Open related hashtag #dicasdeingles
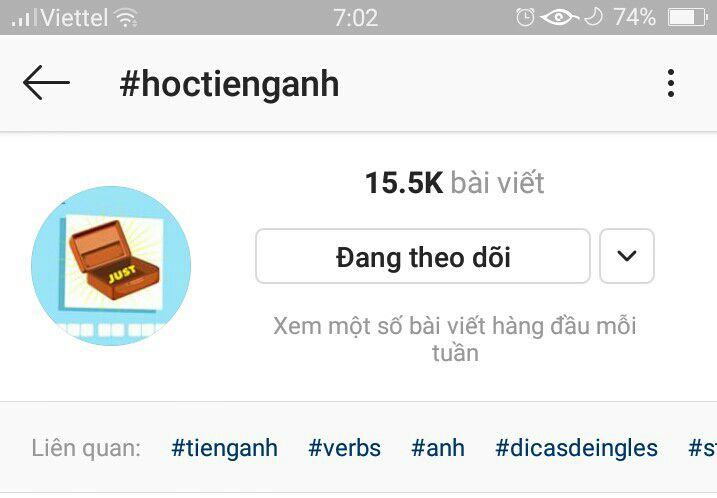The height and width of the screenshot is (498, 717). (x=576, y=448)
